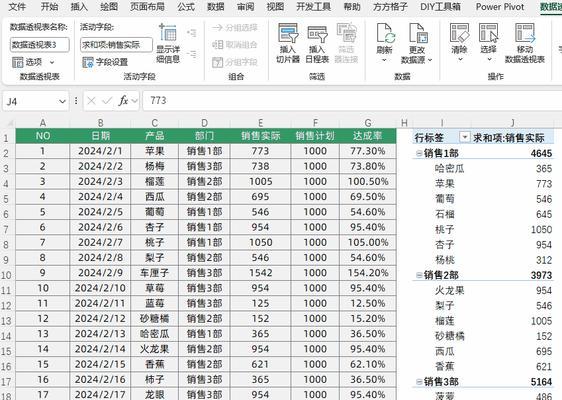Click pivot row 火龙果
The height and width of the screenshot is (400, 562).
click(x=449, y=290)
